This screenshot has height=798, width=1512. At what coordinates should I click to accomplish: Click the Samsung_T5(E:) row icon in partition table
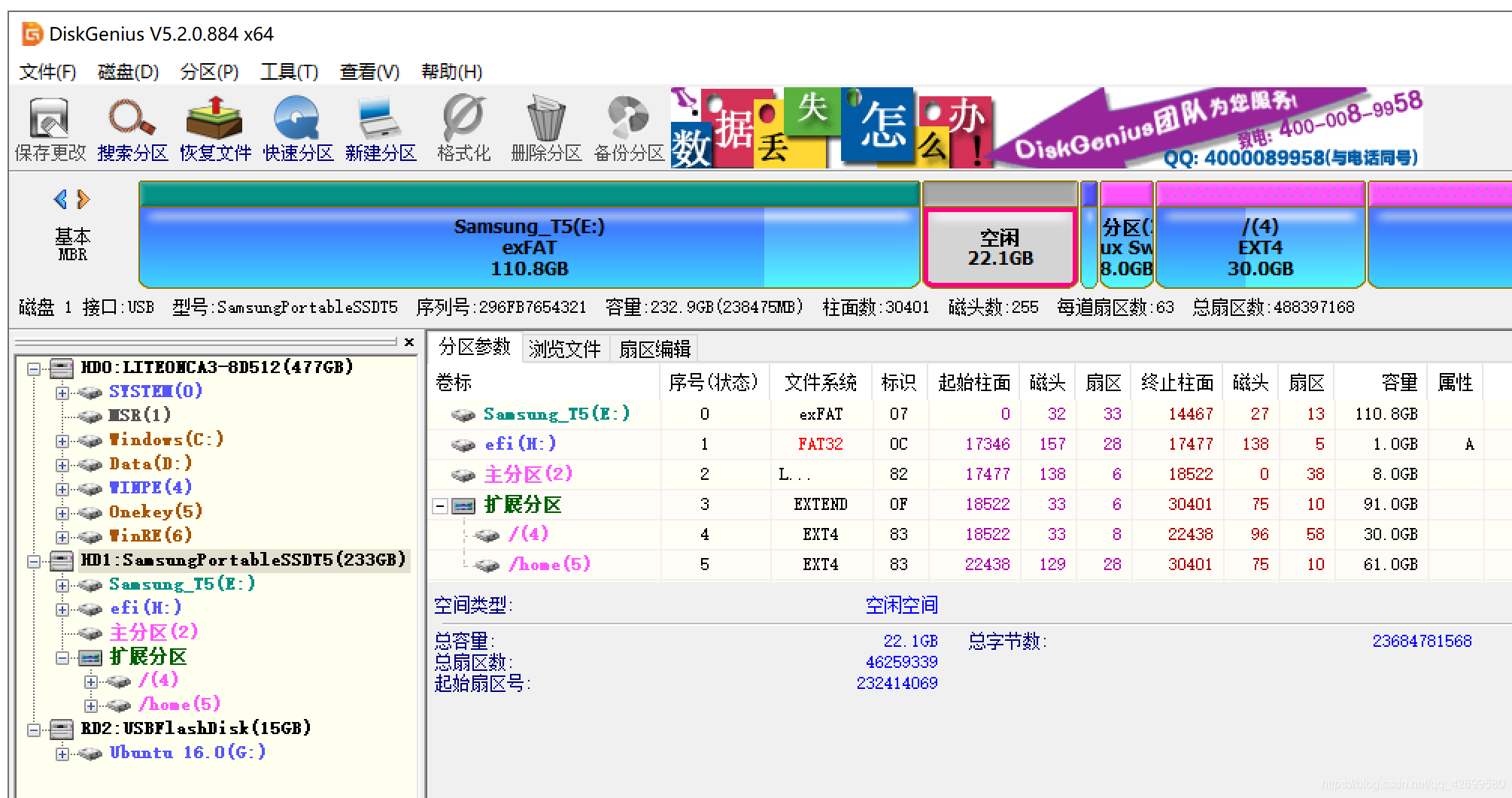pos(463,415)
